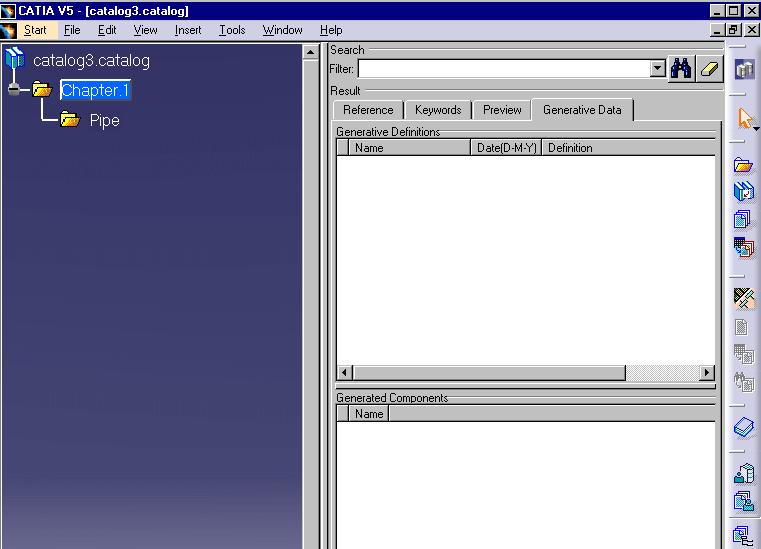
Task: Click the grayed Add Component document icon
Action: point(742,327)
